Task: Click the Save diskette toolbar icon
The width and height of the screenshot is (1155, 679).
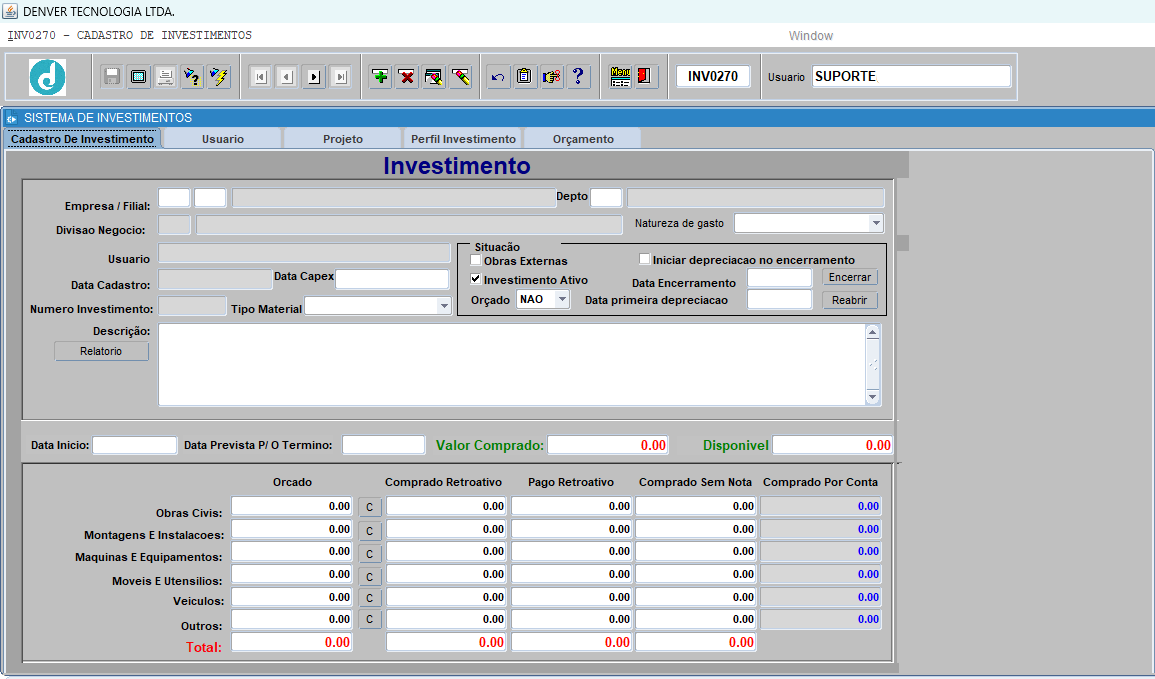Action: tap(112, 77)
